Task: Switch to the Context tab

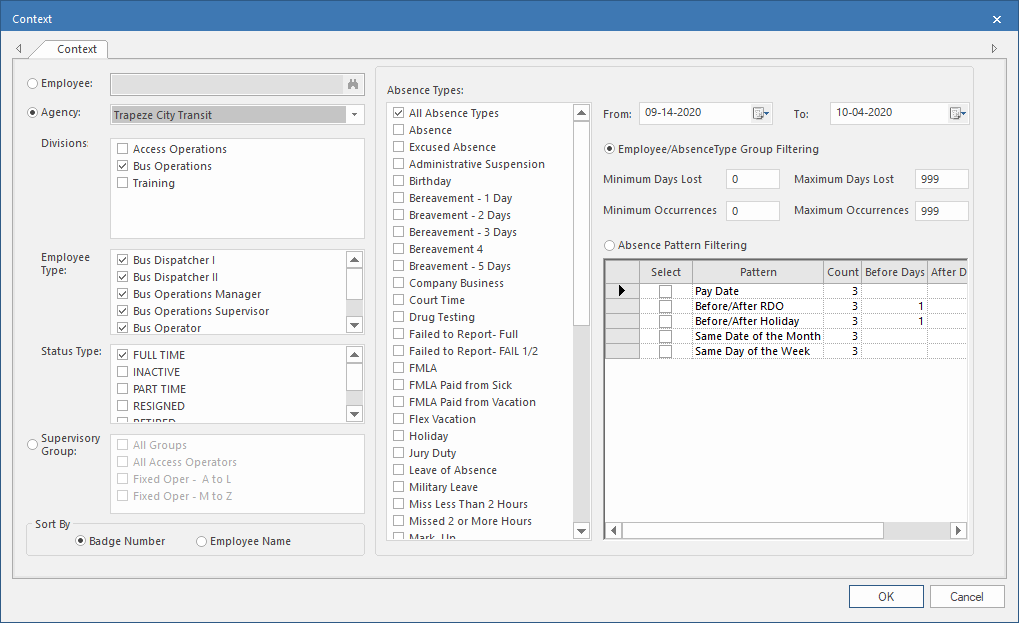Action: [77, 49]
